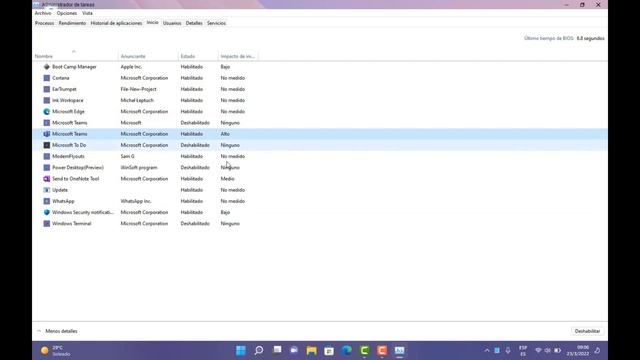Image resolution: width=640 pixels, height=360 pixels.
Task: Click the ESP language indicator
Action: pos(523,351)
